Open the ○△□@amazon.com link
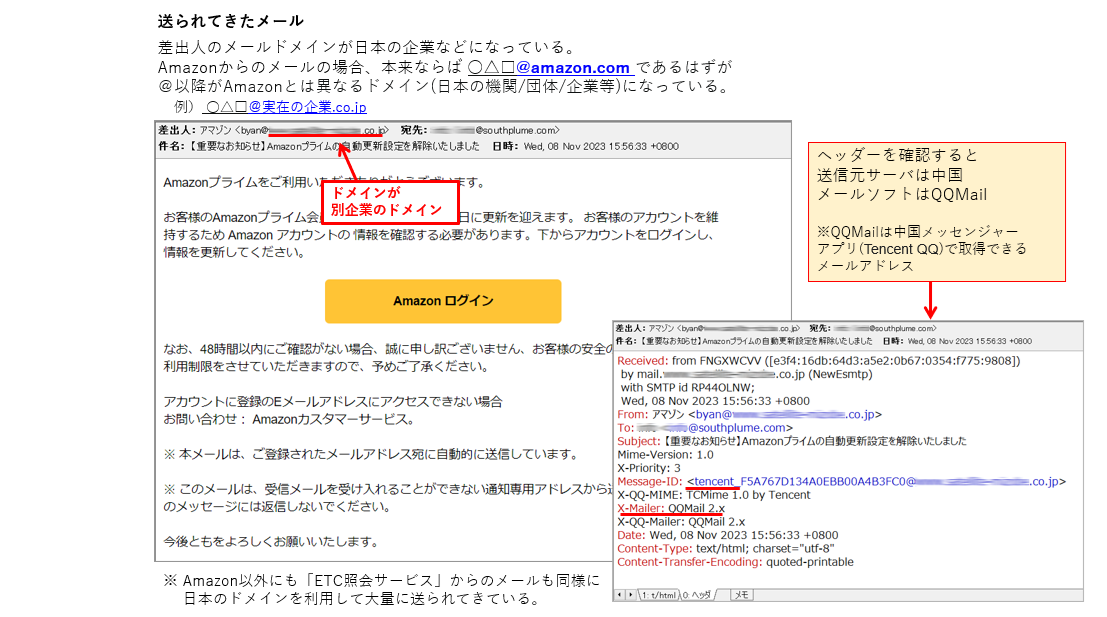The width and height of the screenshot is (1107, 617). click(x=551, y=68)
